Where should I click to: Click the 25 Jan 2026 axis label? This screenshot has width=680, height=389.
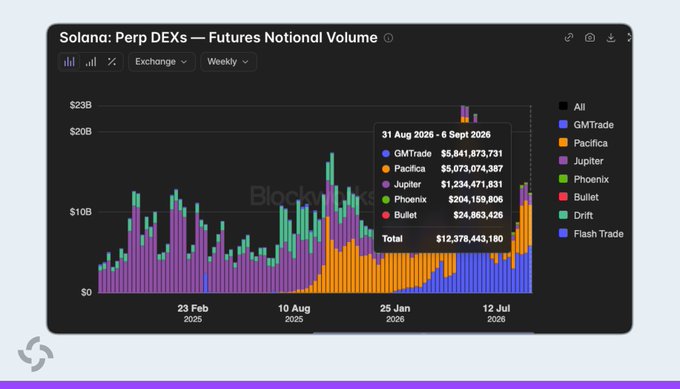[395, 313]
